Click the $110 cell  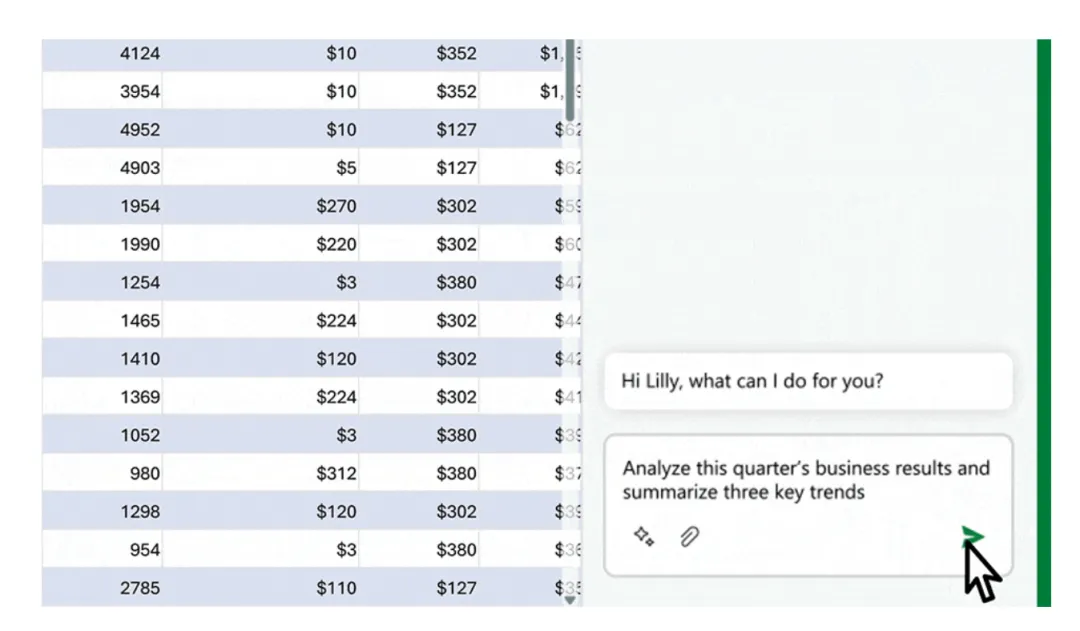[x=336, y=588]
